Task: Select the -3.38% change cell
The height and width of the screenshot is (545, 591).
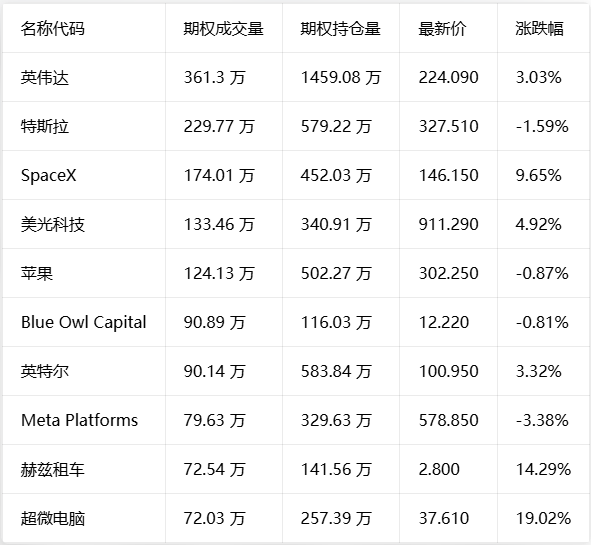Action: click(x=542, y=420)
